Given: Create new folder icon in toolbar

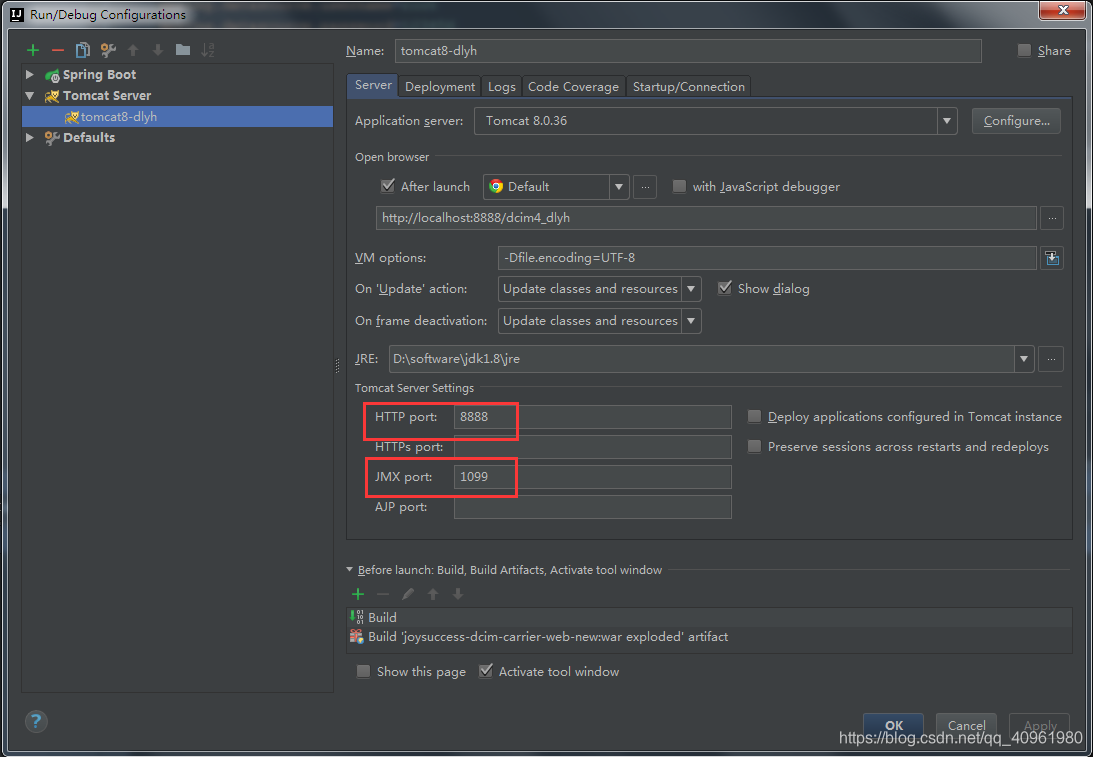Looking at the screenshot, I should point(183,49).
